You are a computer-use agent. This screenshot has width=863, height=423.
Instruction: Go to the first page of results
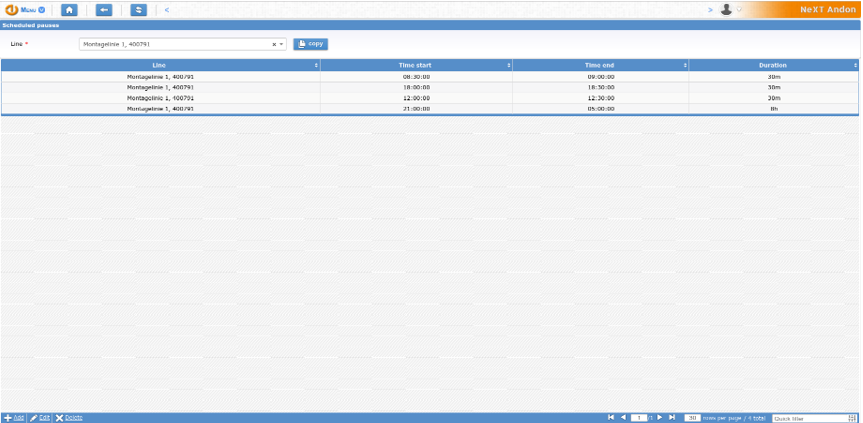point(611,417)
